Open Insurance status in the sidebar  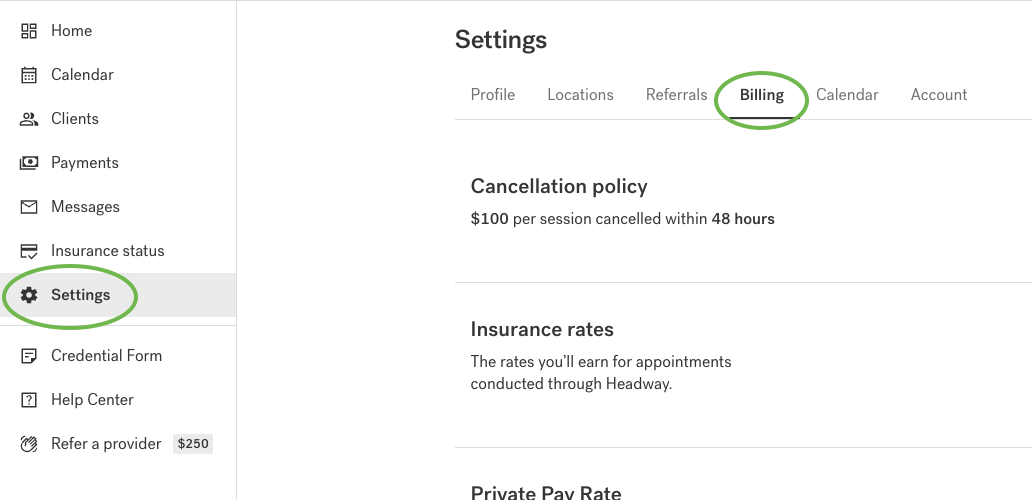(107, 251)
